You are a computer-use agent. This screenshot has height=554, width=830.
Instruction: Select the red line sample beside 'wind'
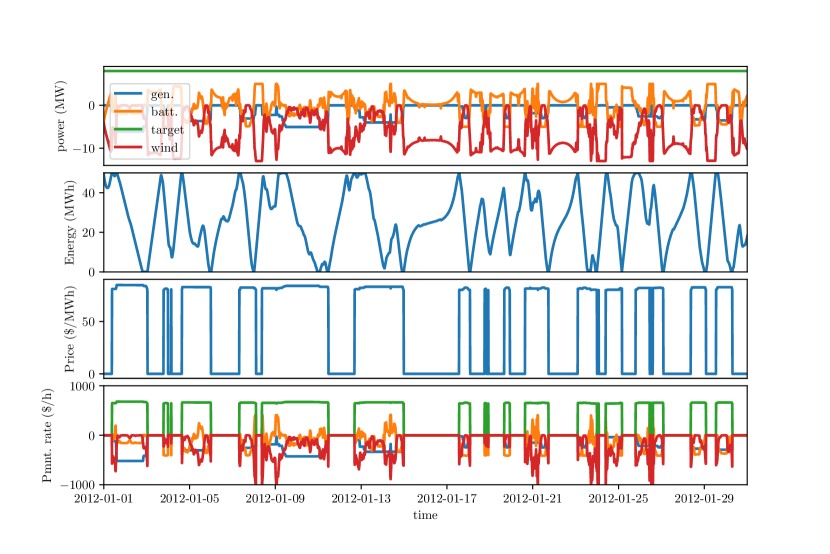pos(129,147)
